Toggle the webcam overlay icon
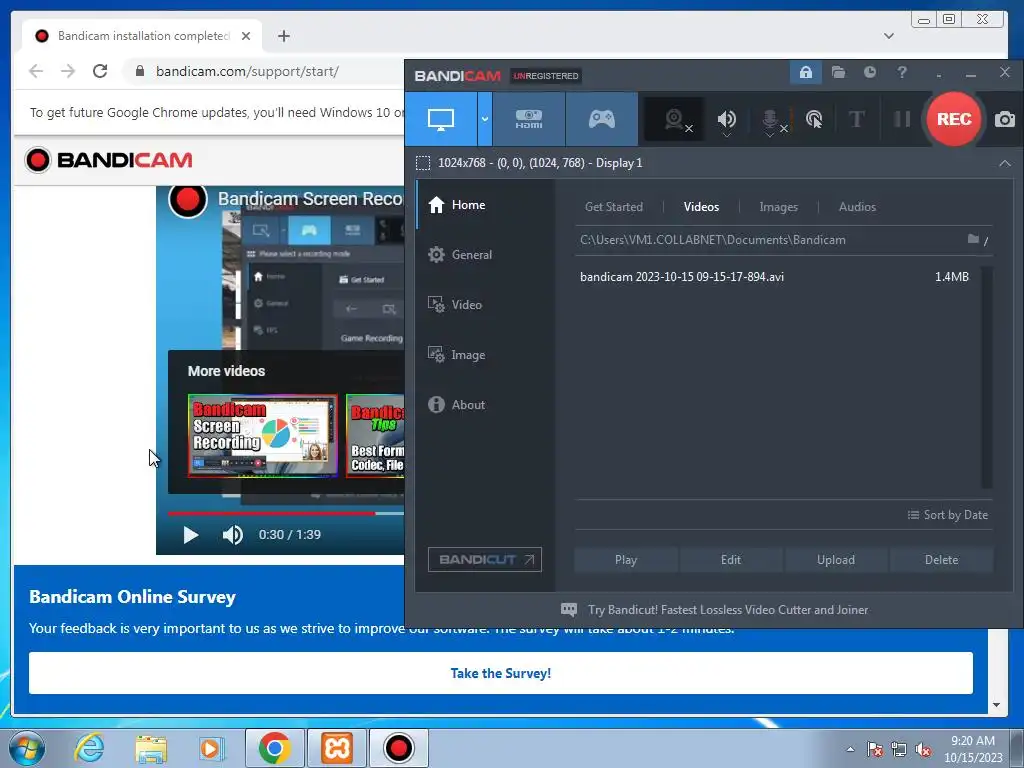This screenshot has width=1024, height=768. [x=674, y=120]
